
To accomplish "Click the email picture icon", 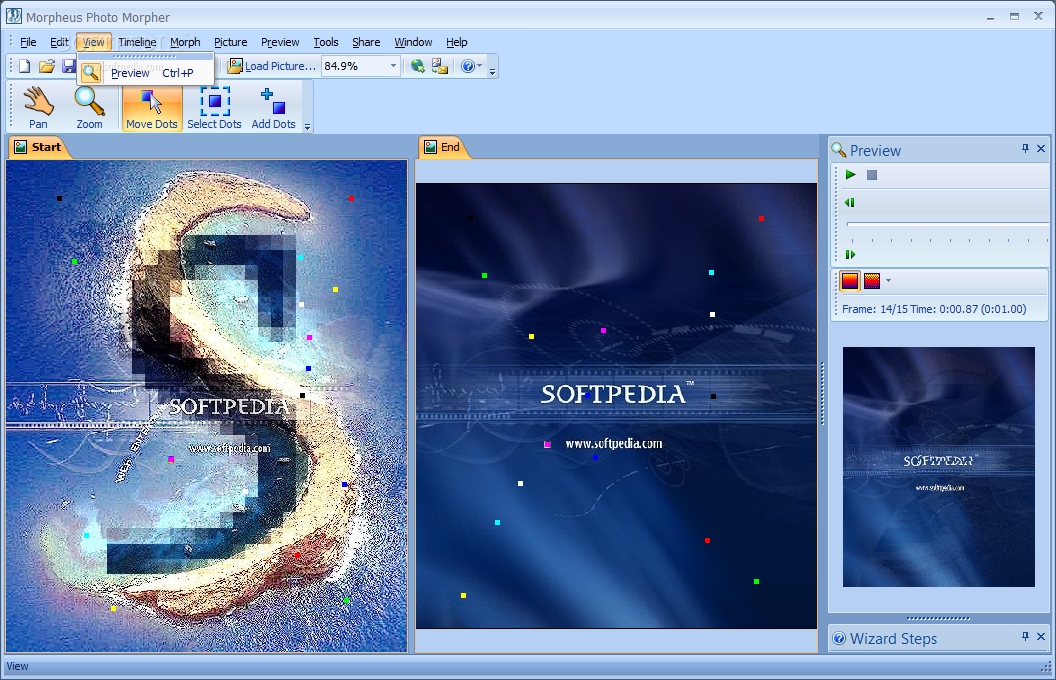I will (440, 66).
